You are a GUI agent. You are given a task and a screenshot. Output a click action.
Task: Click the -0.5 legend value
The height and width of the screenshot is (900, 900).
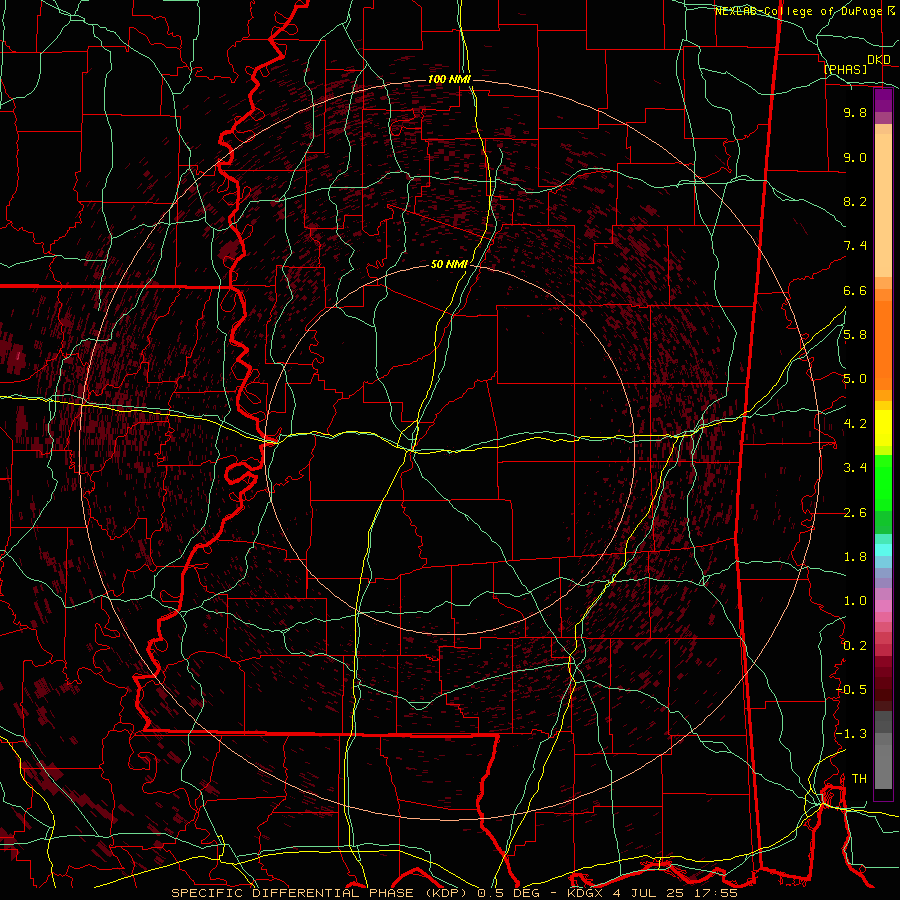pos(852,690)
